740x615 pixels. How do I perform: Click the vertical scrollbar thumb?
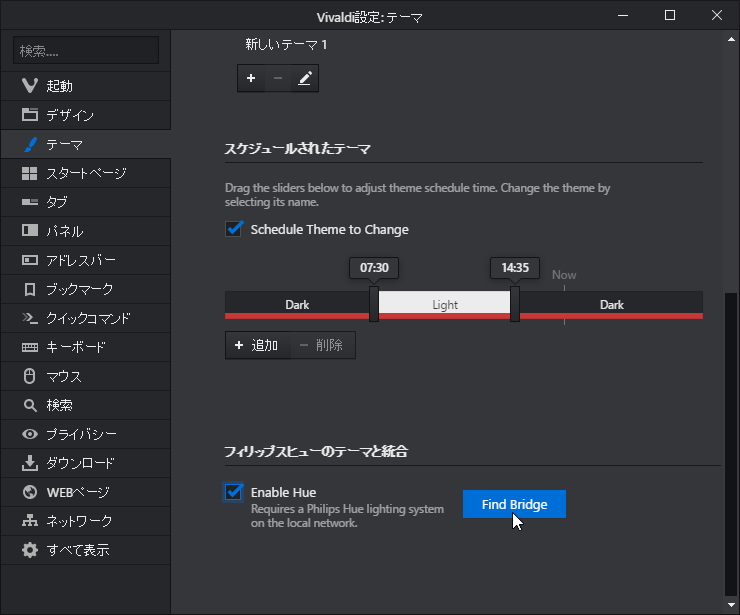pos(731,444)
